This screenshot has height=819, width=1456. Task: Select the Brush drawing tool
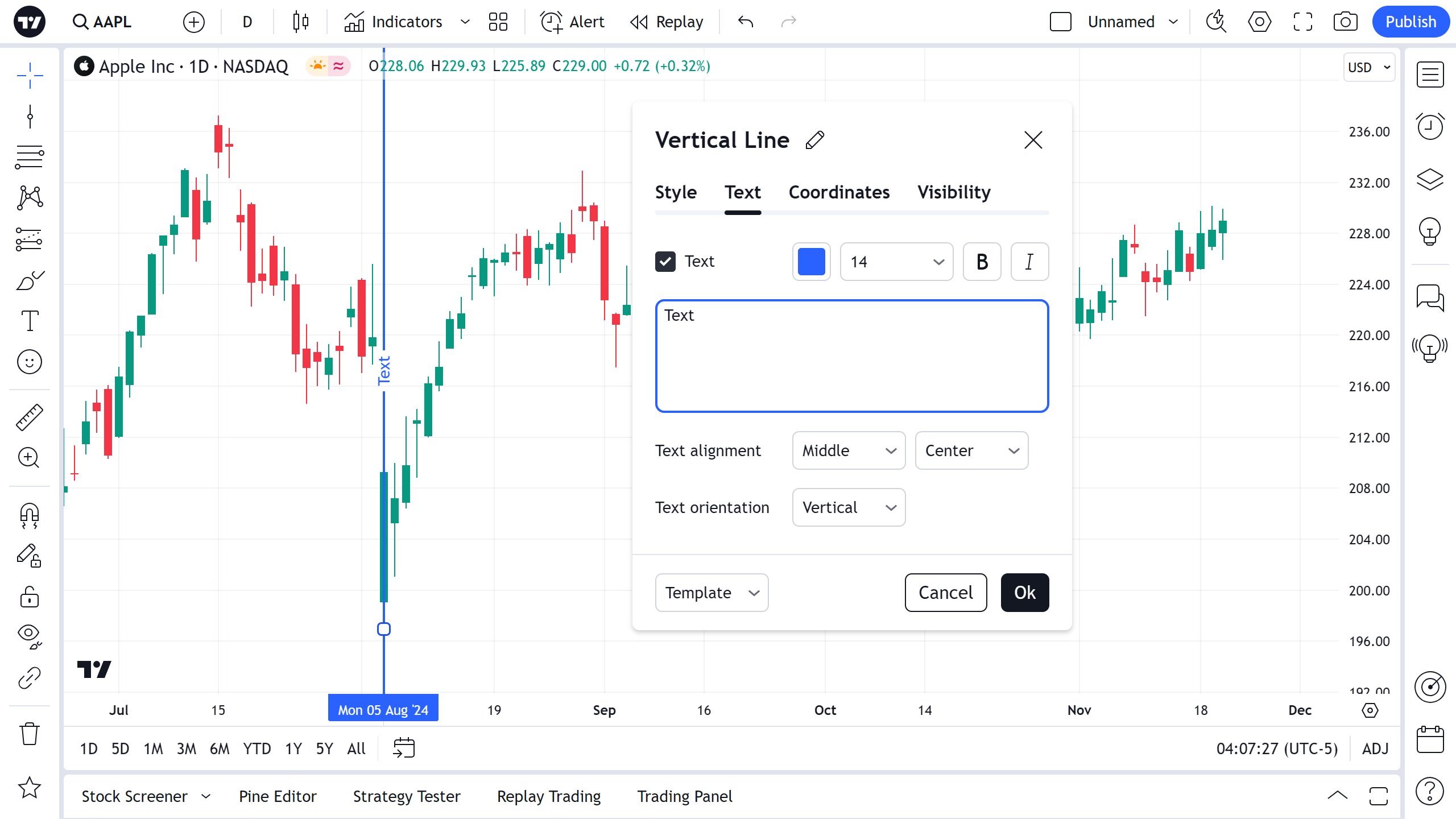29,280
